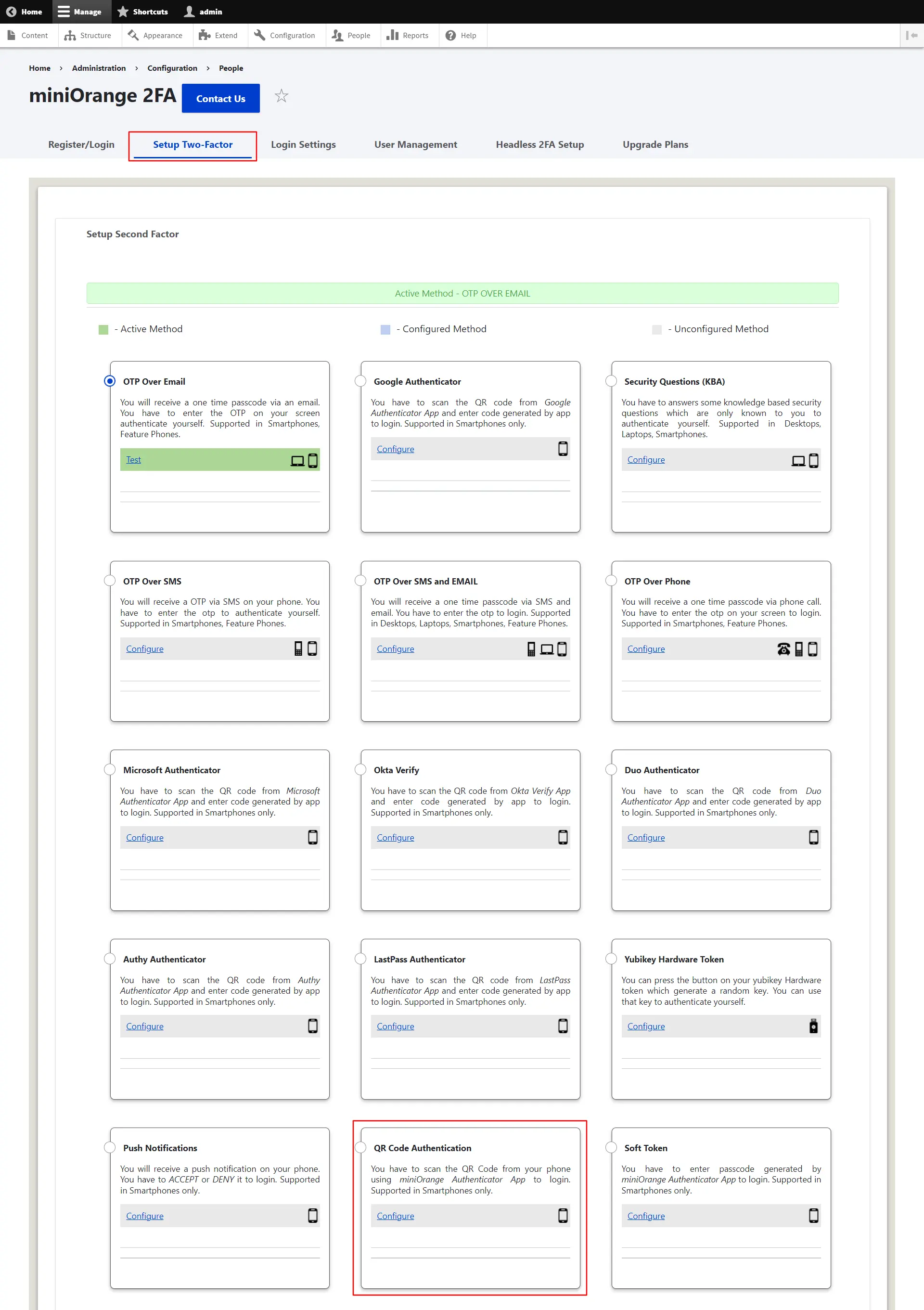924x1310 pixels.
Task: Click Configure link for Soft Token
Action: [x=646, y=1216]
